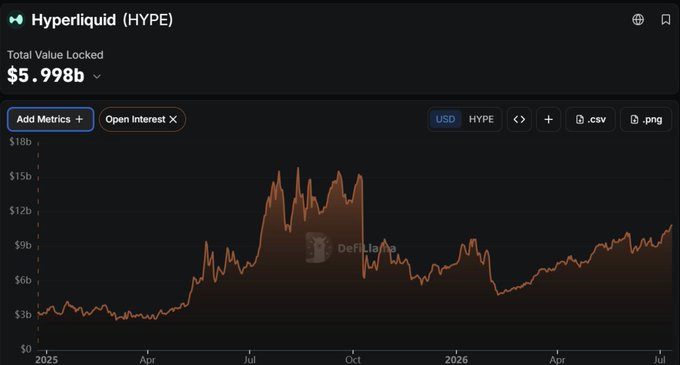
Task: Click the chart's latest data point at right end
Action: pos(671,225)
